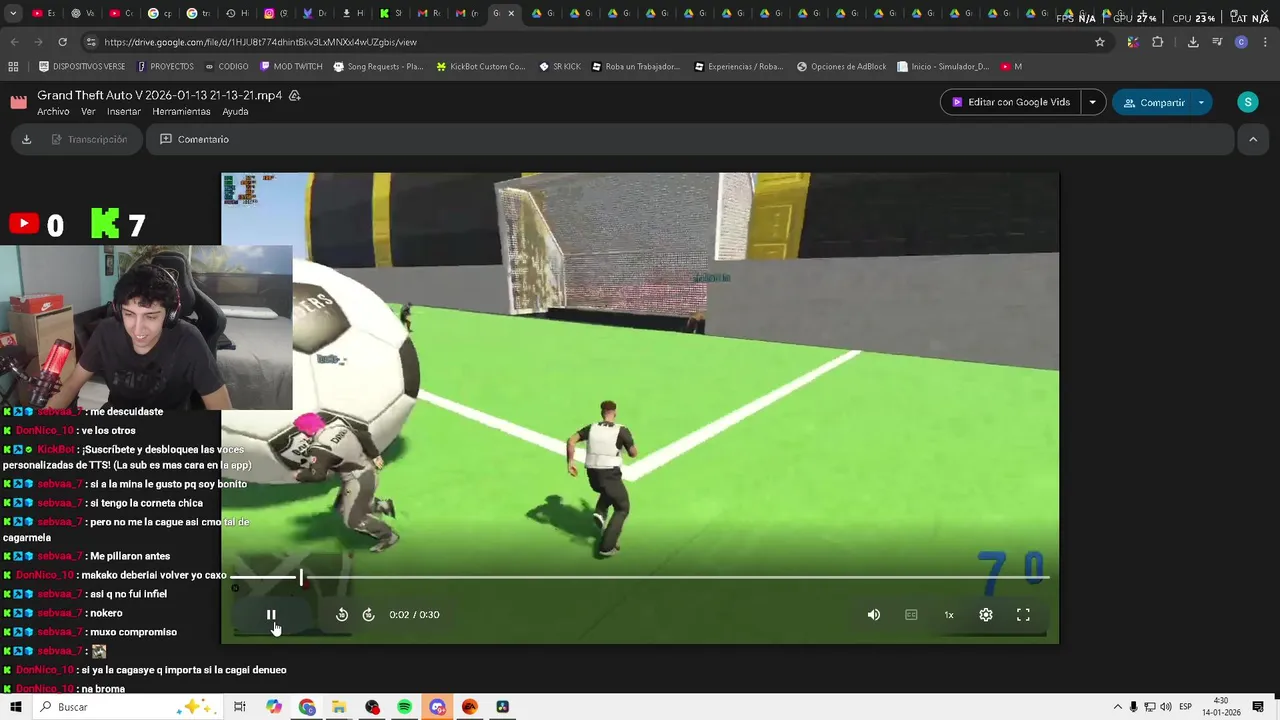Open PROYECTOS bookmark folder
1280x720 pixels.
pos(165,67)
